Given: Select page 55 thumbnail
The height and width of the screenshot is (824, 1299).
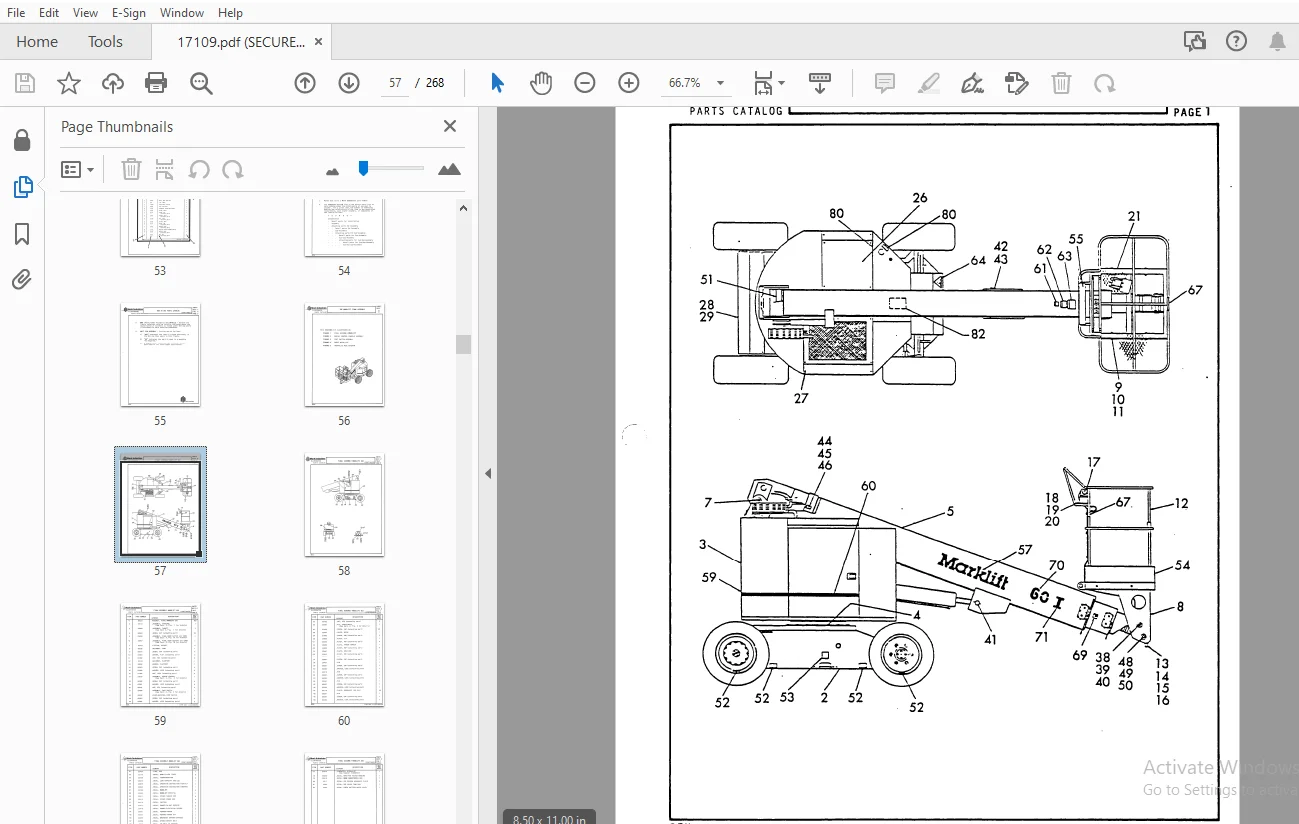Looking at the screenshot, I should [160, 356].
